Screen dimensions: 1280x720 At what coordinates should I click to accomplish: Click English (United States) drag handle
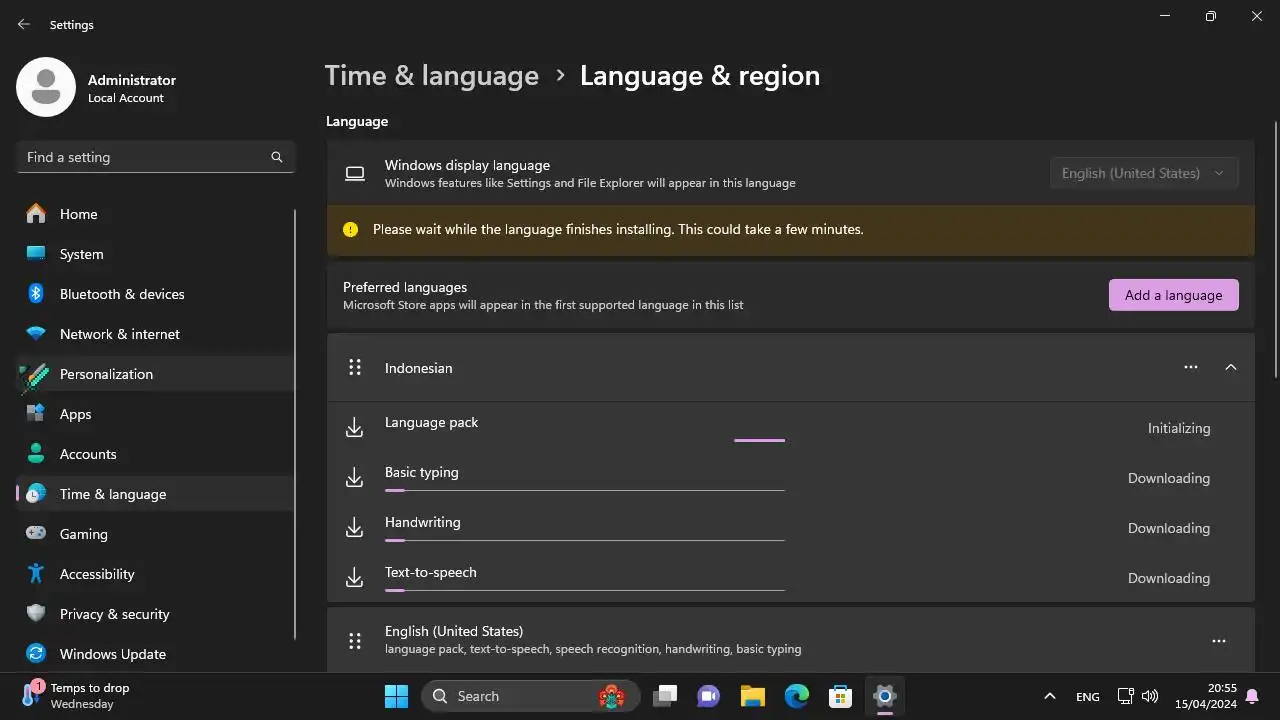tap(354, 641)
